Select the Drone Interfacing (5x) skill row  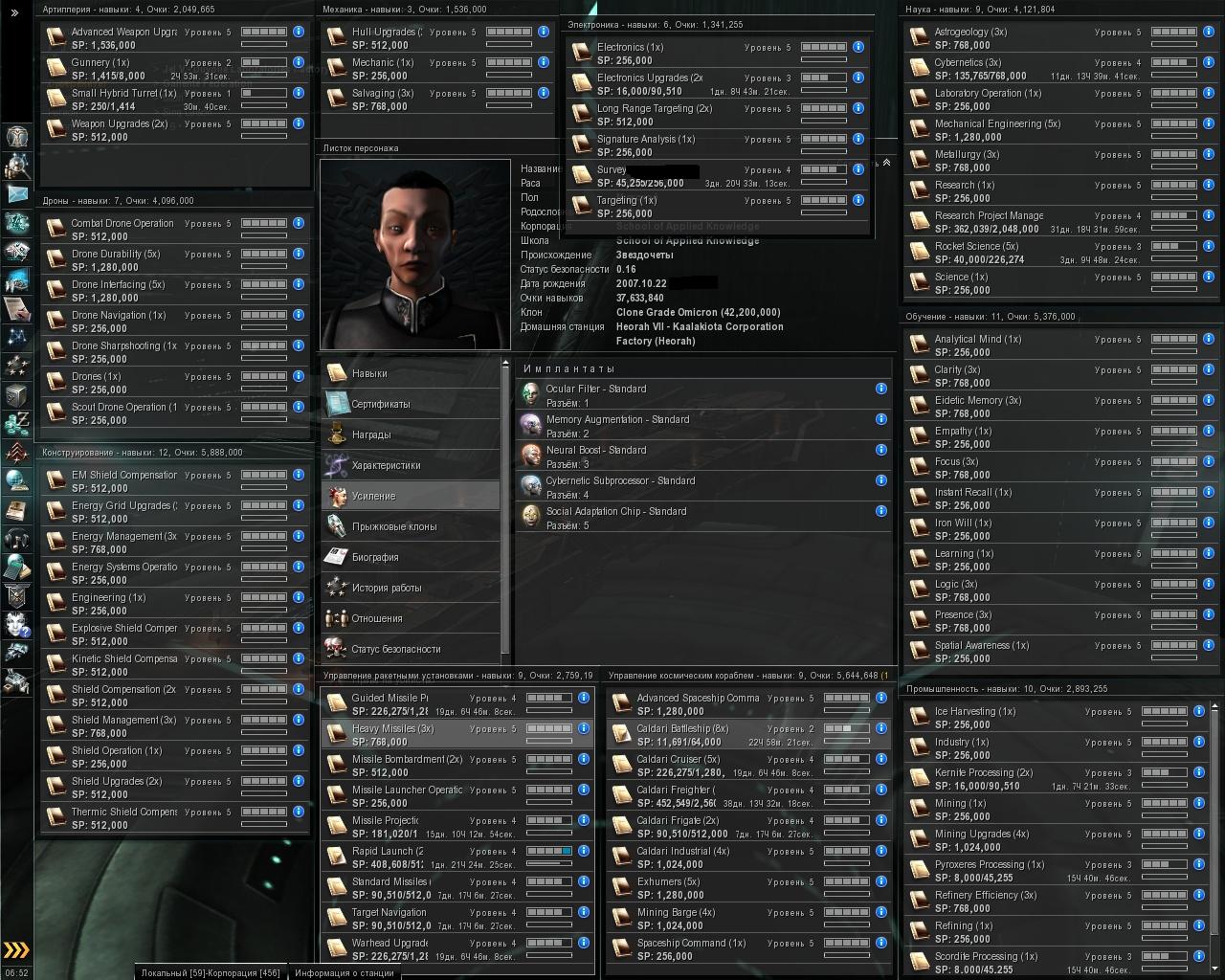click(x=175, y=291)
